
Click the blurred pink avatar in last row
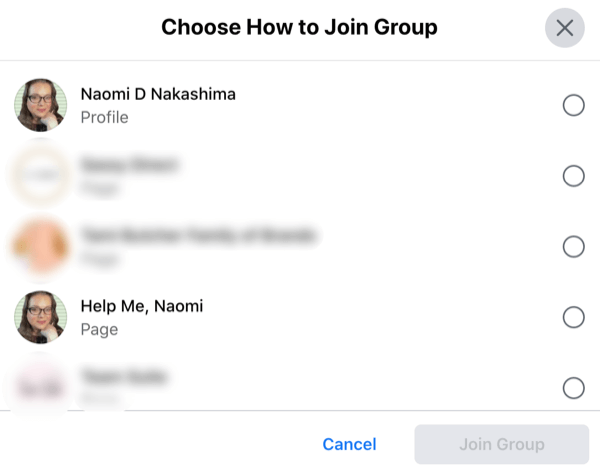pyautogui.click(x=41, y=387)
